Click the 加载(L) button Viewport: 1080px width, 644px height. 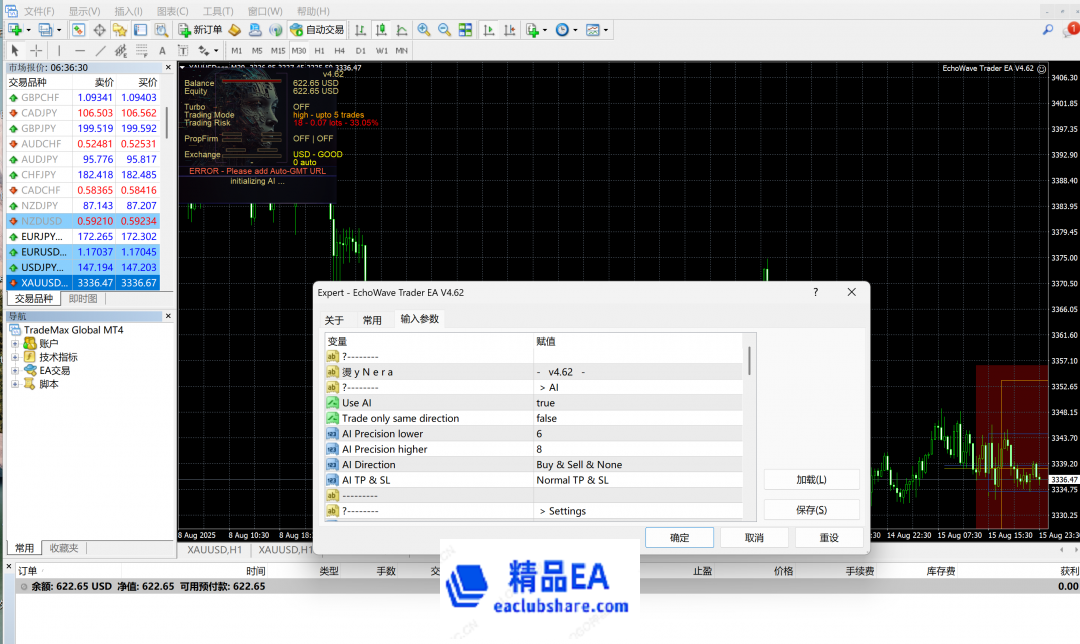pos(811,480)
